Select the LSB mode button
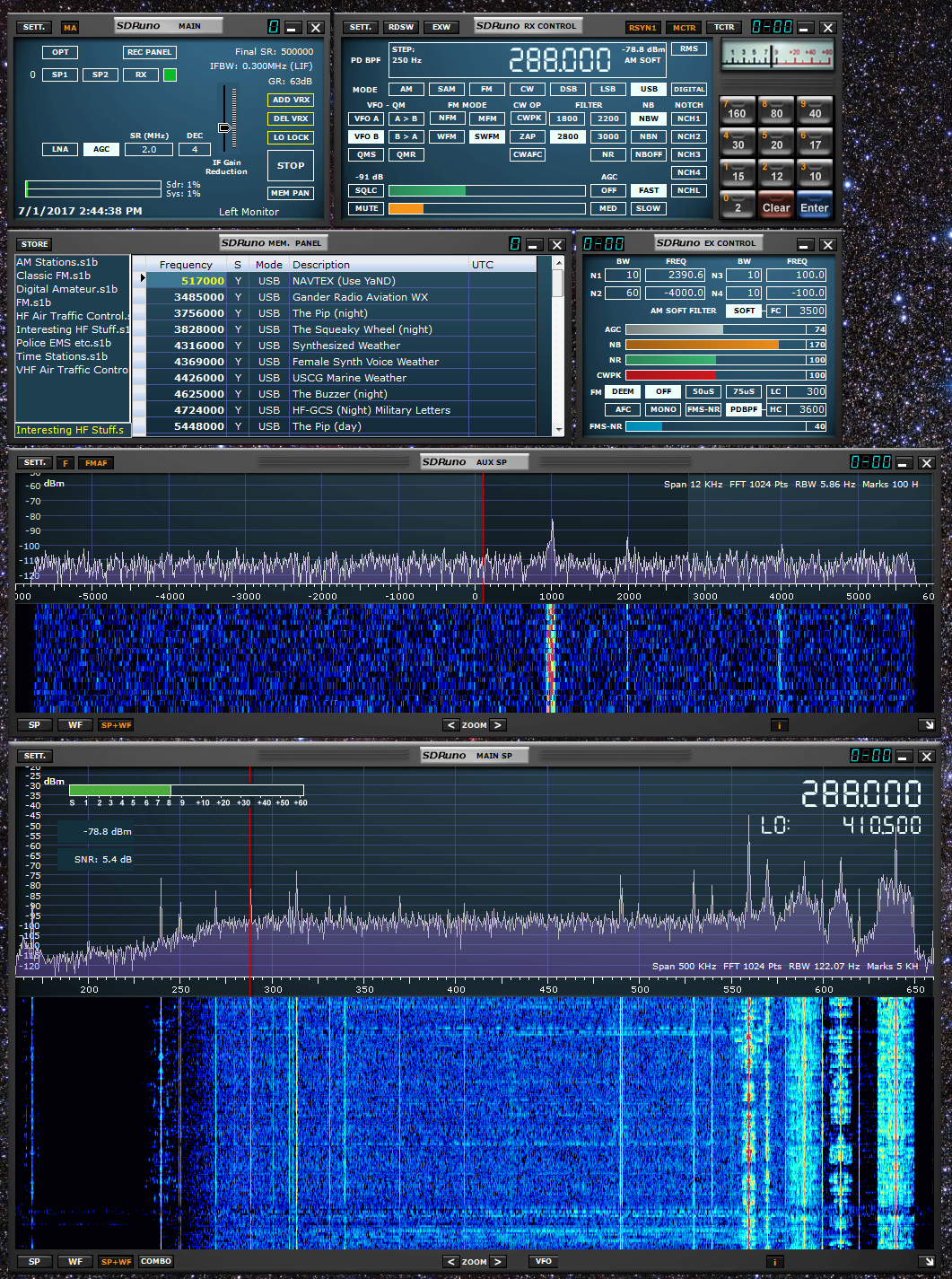 [608, 89]
